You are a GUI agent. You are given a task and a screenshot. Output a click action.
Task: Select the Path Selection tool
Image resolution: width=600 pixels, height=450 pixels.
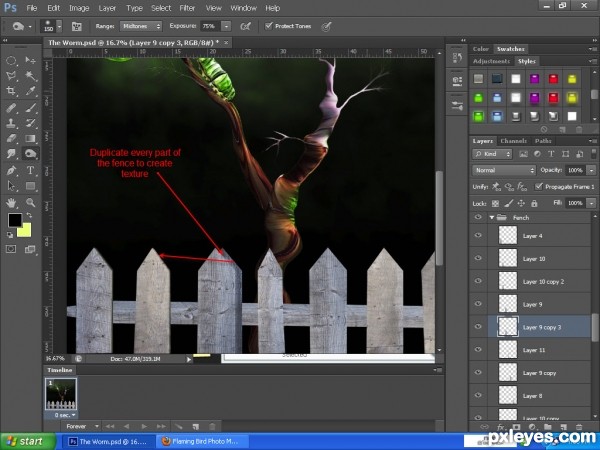pyautogui.click(x=11, y=186)
